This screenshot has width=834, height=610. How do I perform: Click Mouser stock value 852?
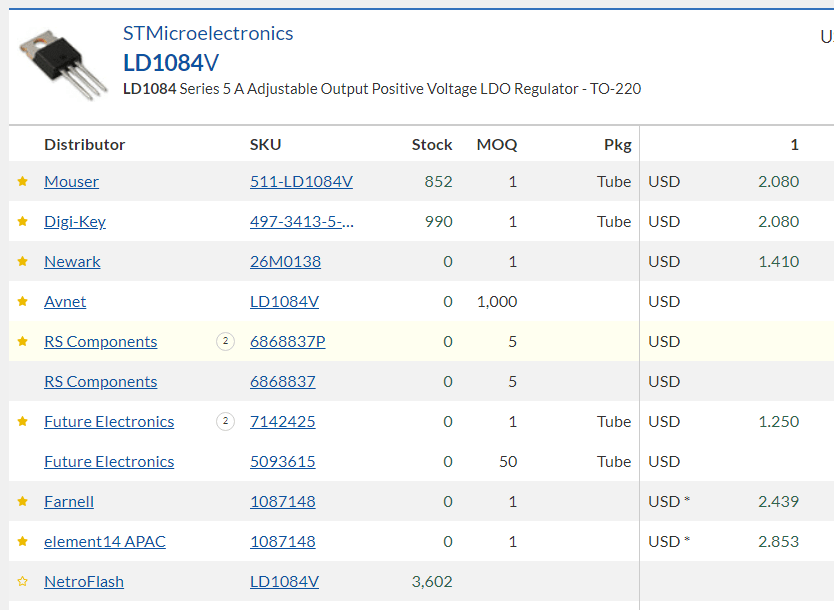pyautogui.click(x=438, y=181)
